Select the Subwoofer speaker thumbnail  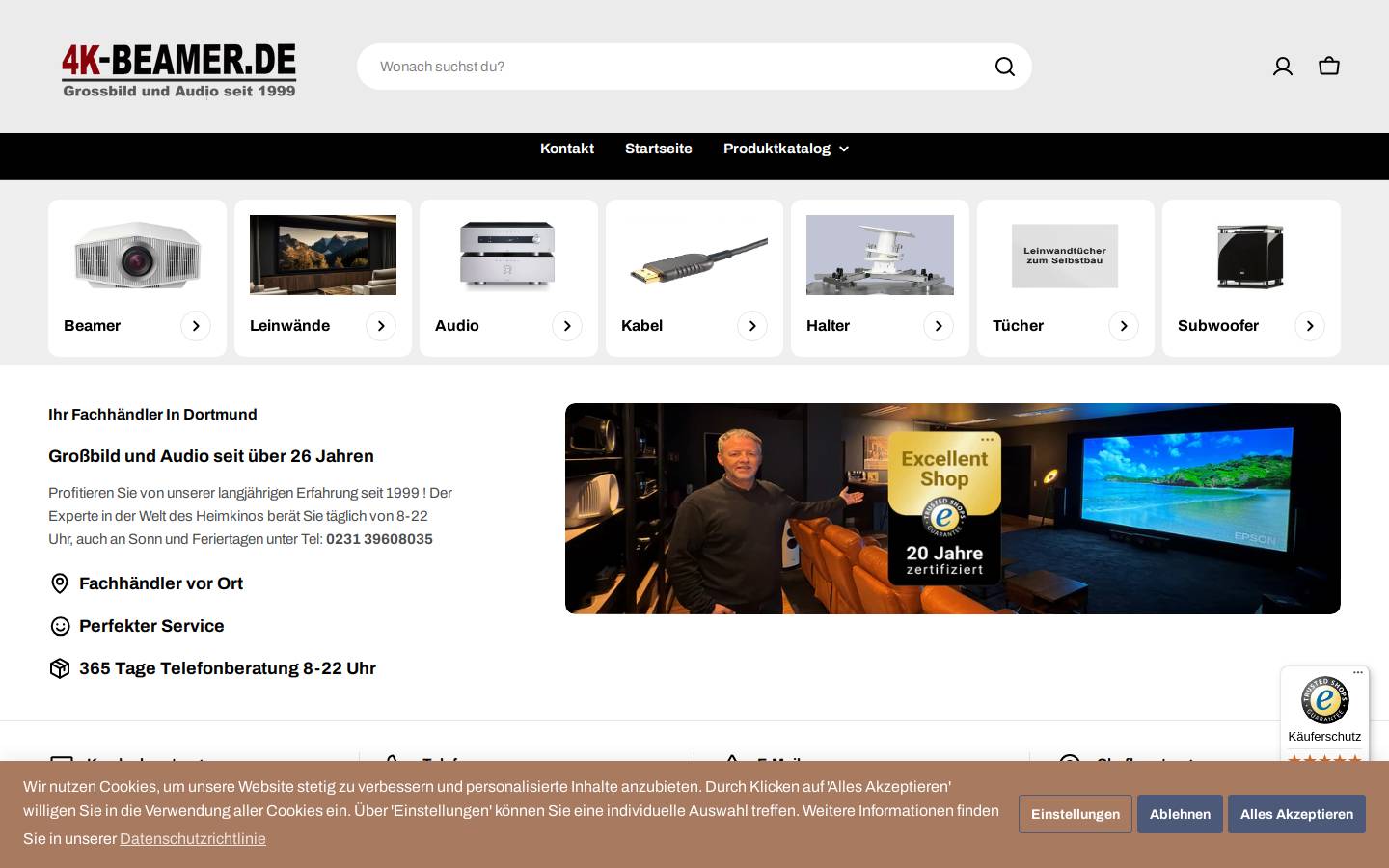(1251, 256)
